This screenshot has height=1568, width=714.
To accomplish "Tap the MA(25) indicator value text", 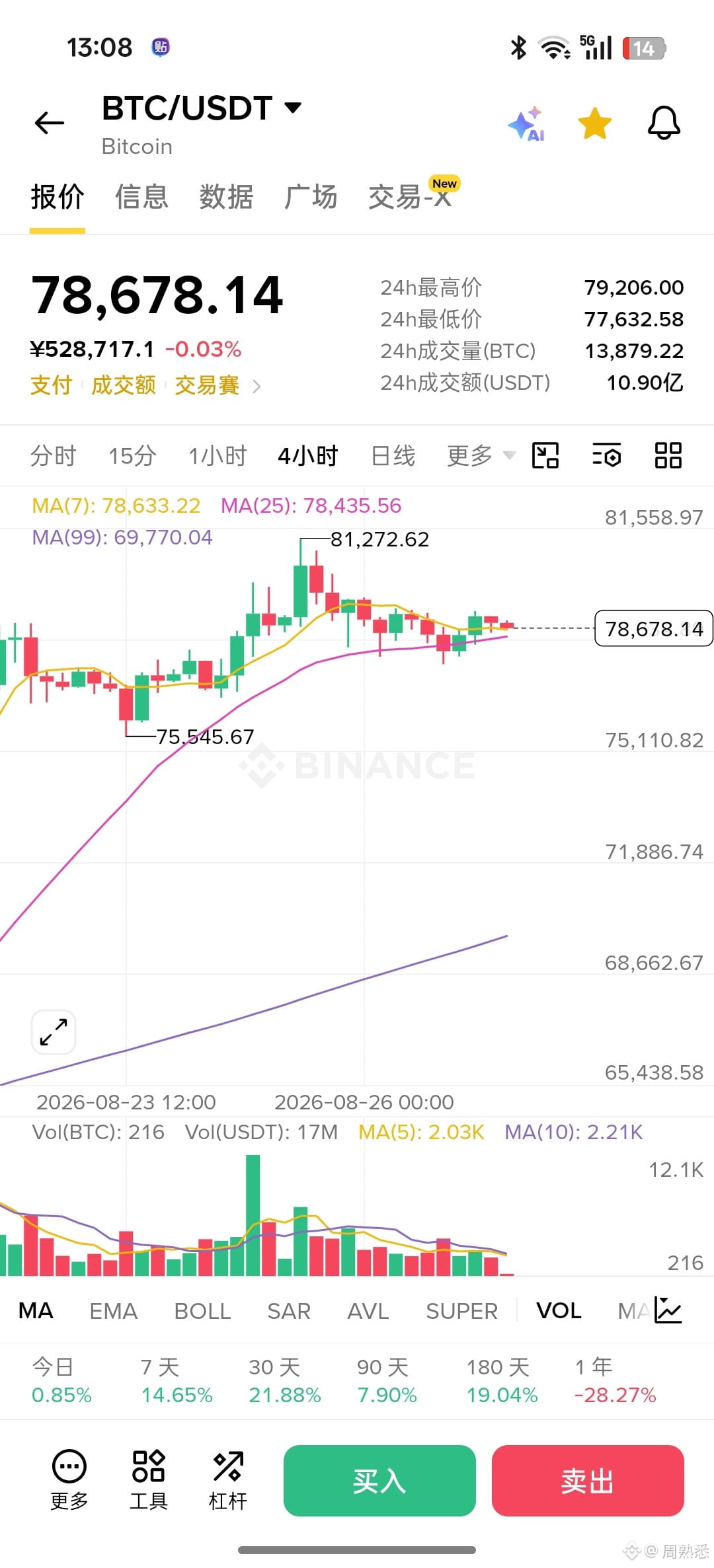I will click(311, 505).
